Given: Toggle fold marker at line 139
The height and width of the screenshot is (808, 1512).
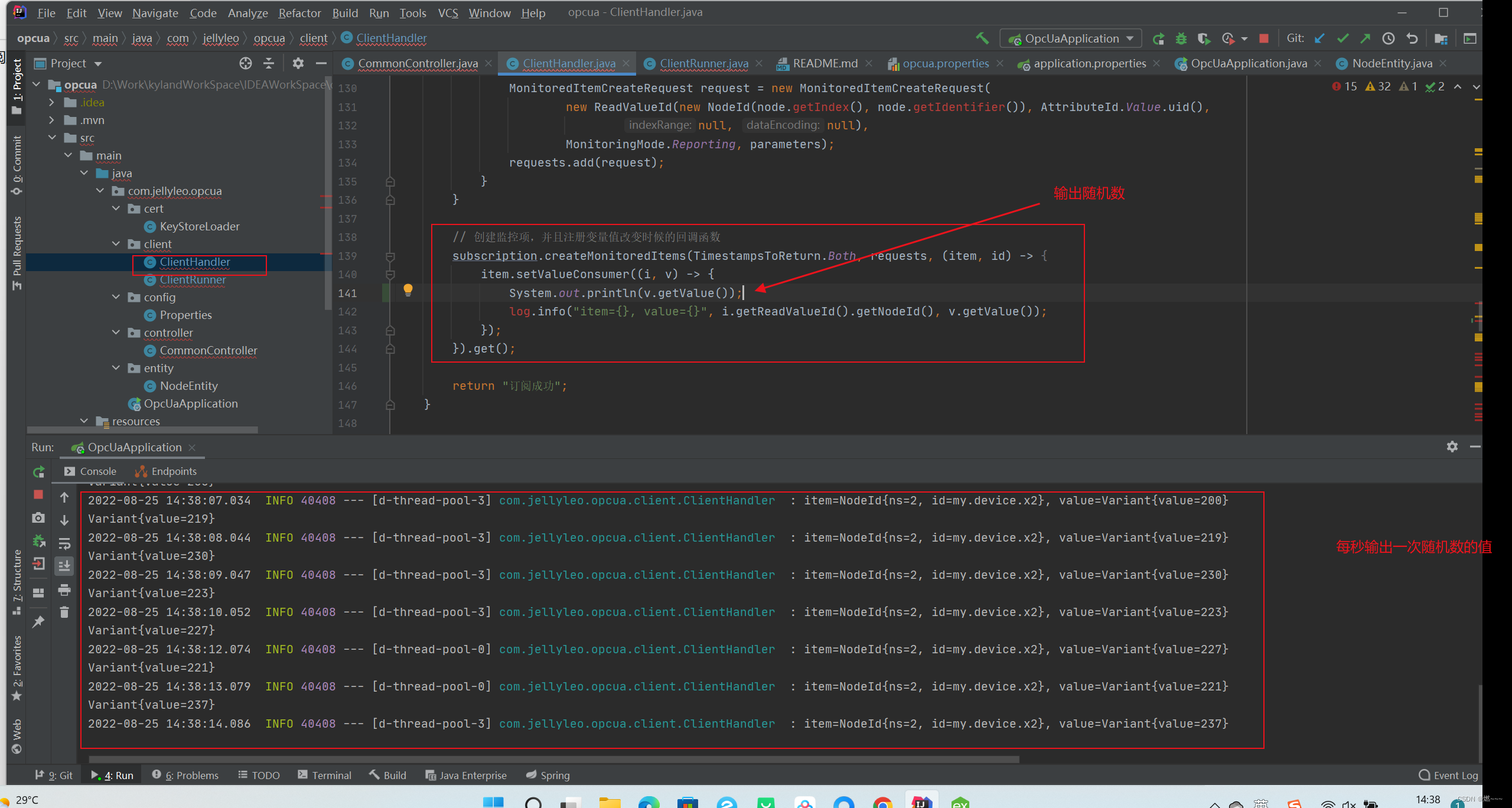Looking at the screenshot, I should [390, 256].
